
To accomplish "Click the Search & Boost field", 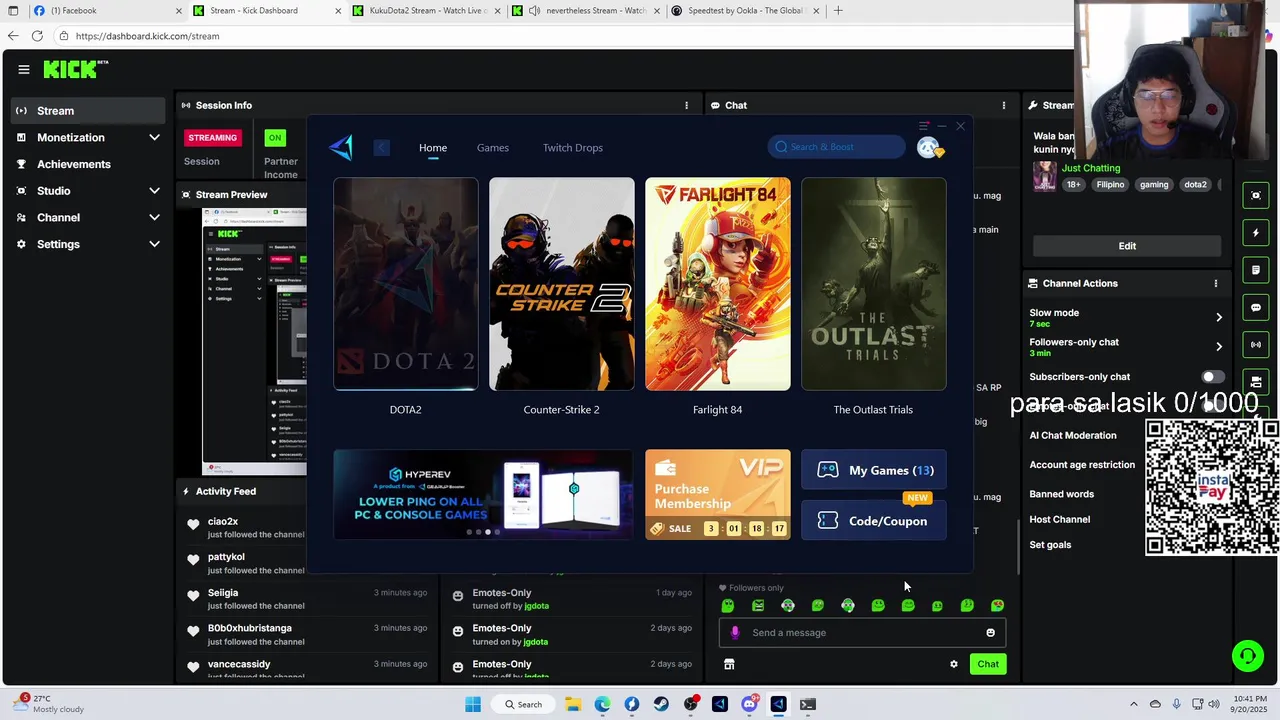I will tap(836, 147).
